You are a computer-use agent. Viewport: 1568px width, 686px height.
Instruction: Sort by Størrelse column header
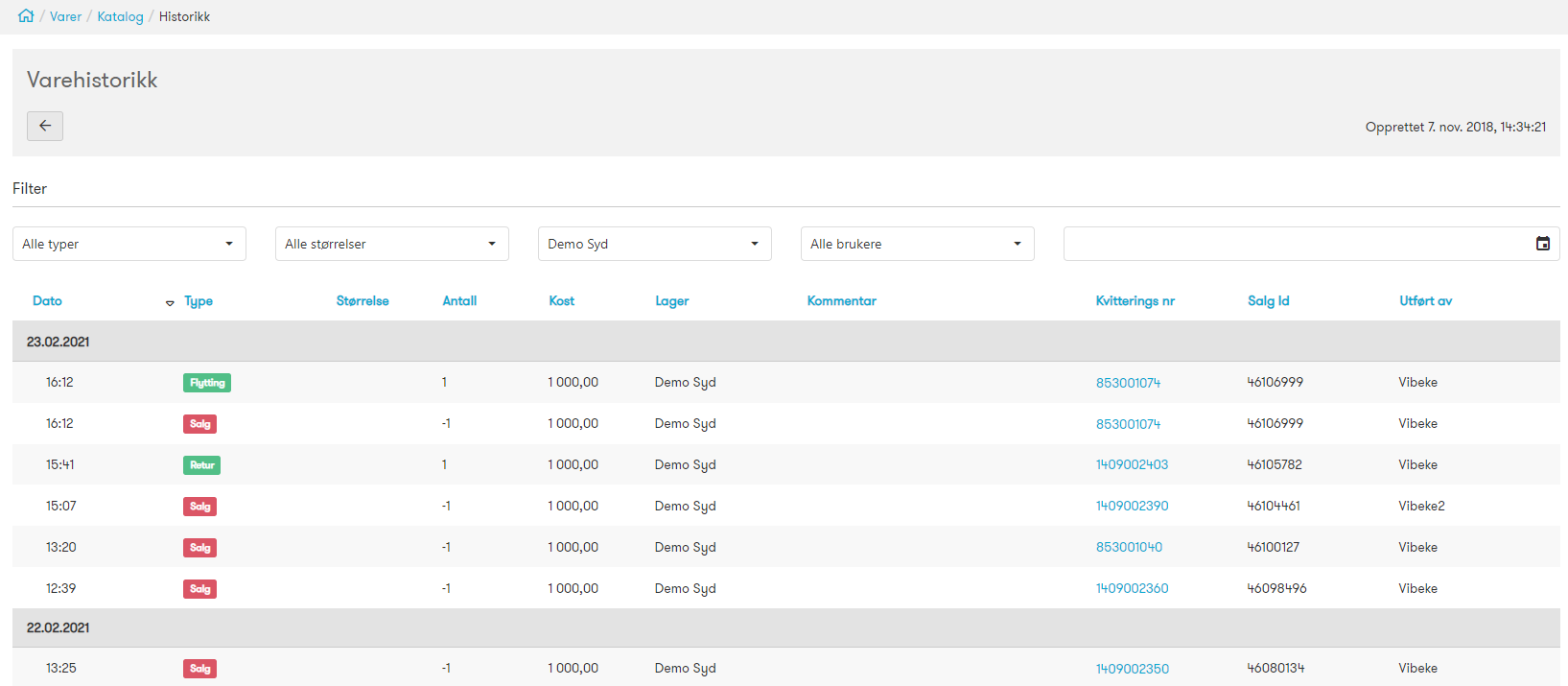pyautogui.click(x=363, y=300)
